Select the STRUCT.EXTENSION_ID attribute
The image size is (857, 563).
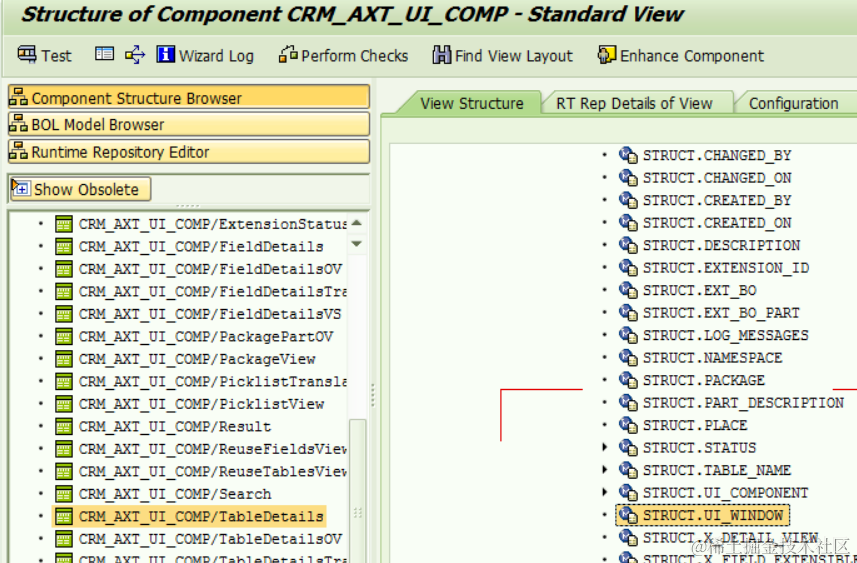725,267
